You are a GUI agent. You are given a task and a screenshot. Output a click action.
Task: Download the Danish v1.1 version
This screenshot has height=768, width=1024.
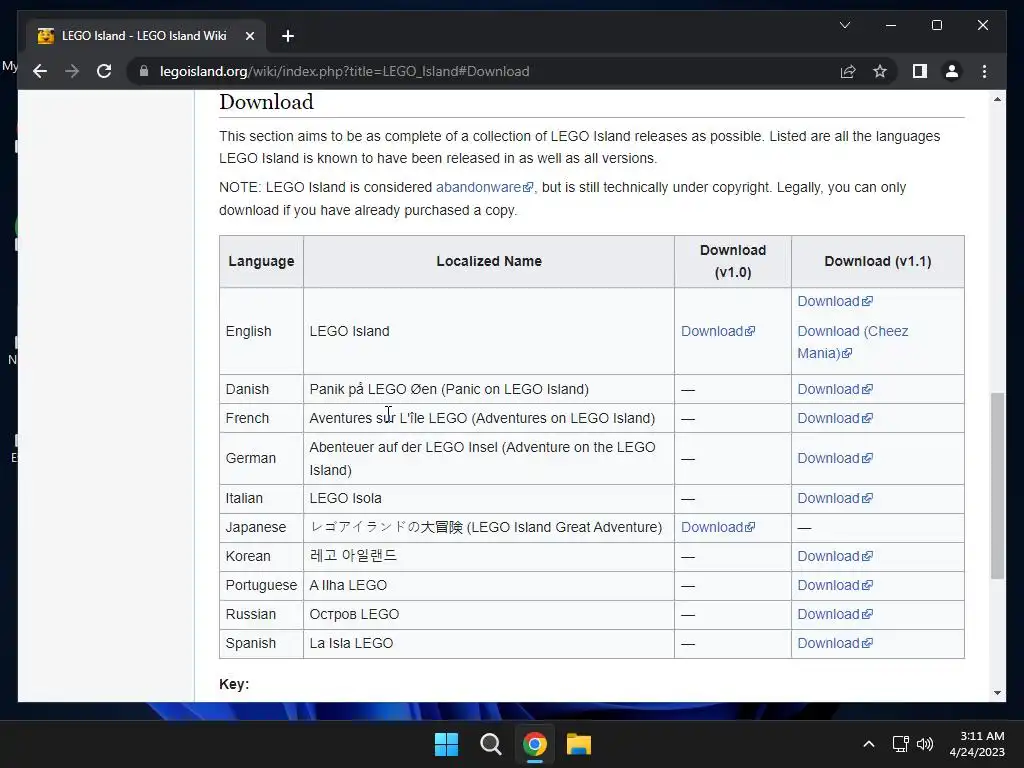pos(835,389)
